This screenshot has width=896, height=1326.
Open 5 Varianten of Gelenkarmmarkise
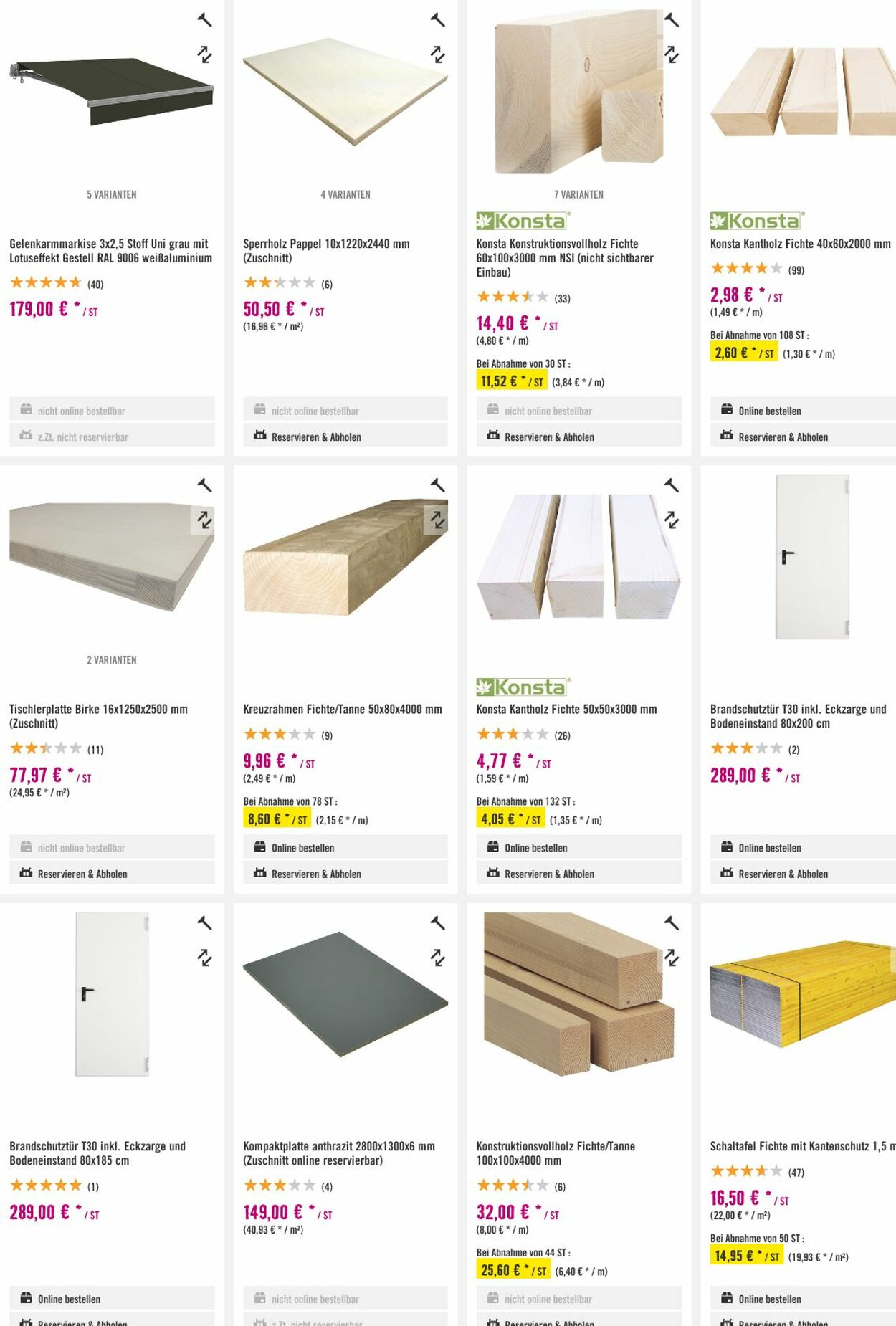pyautogui.click(x=112, y=194)
